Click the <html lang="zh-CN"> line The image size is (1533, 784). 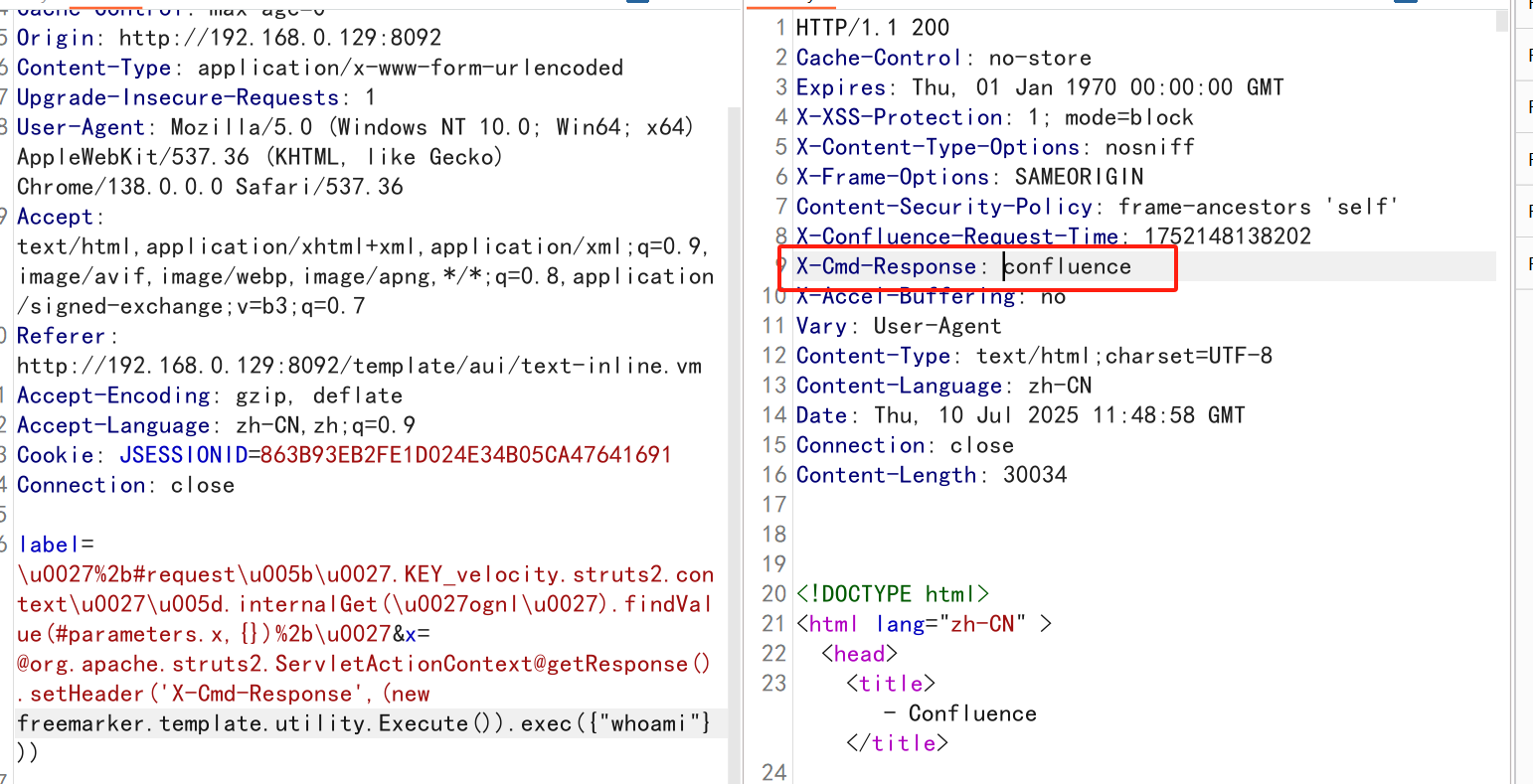[924, 624]
